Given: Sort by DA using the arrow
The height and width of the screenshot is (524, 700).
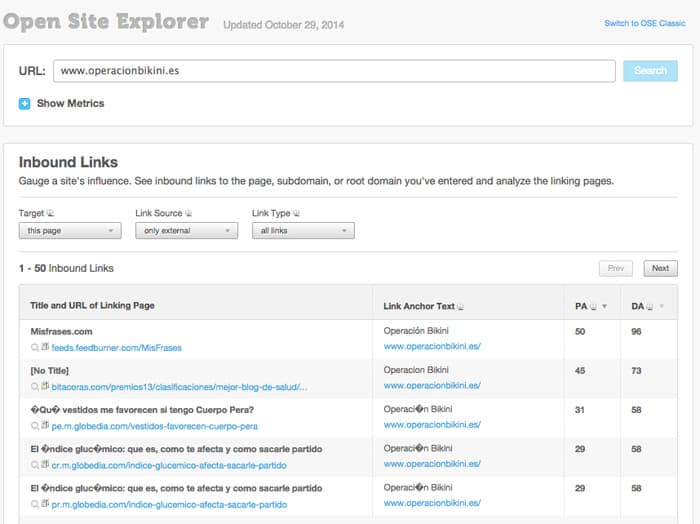Looking at the screenshot, I should tap(662, 306).
